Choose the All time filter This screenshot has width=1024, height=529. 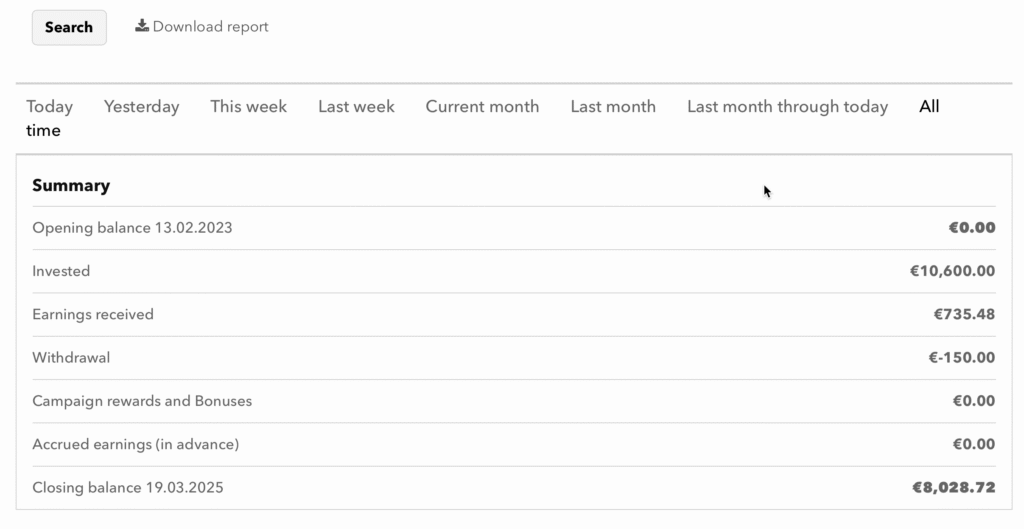coord(929,107)
